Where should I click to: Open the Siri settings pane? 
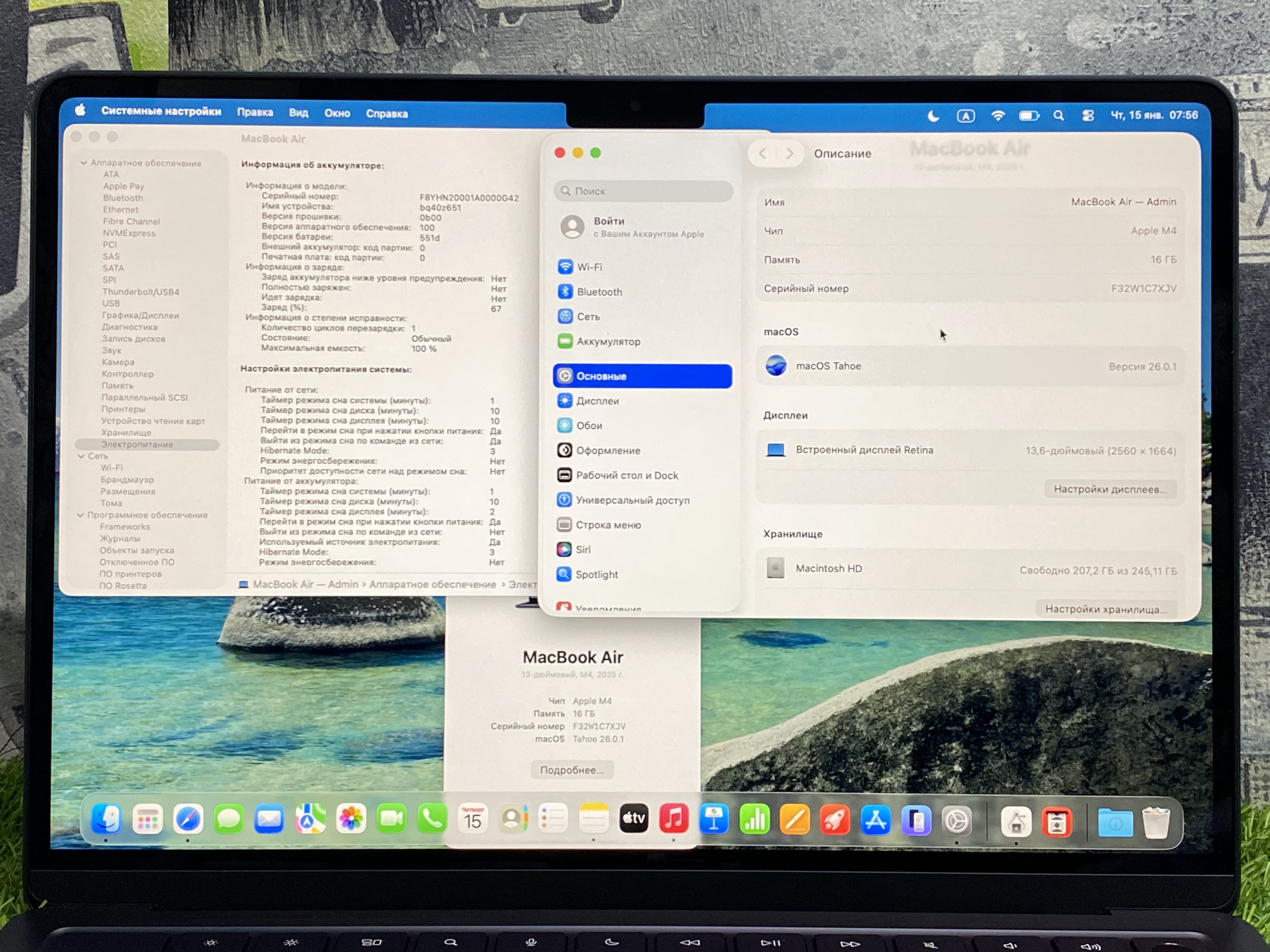583,550
